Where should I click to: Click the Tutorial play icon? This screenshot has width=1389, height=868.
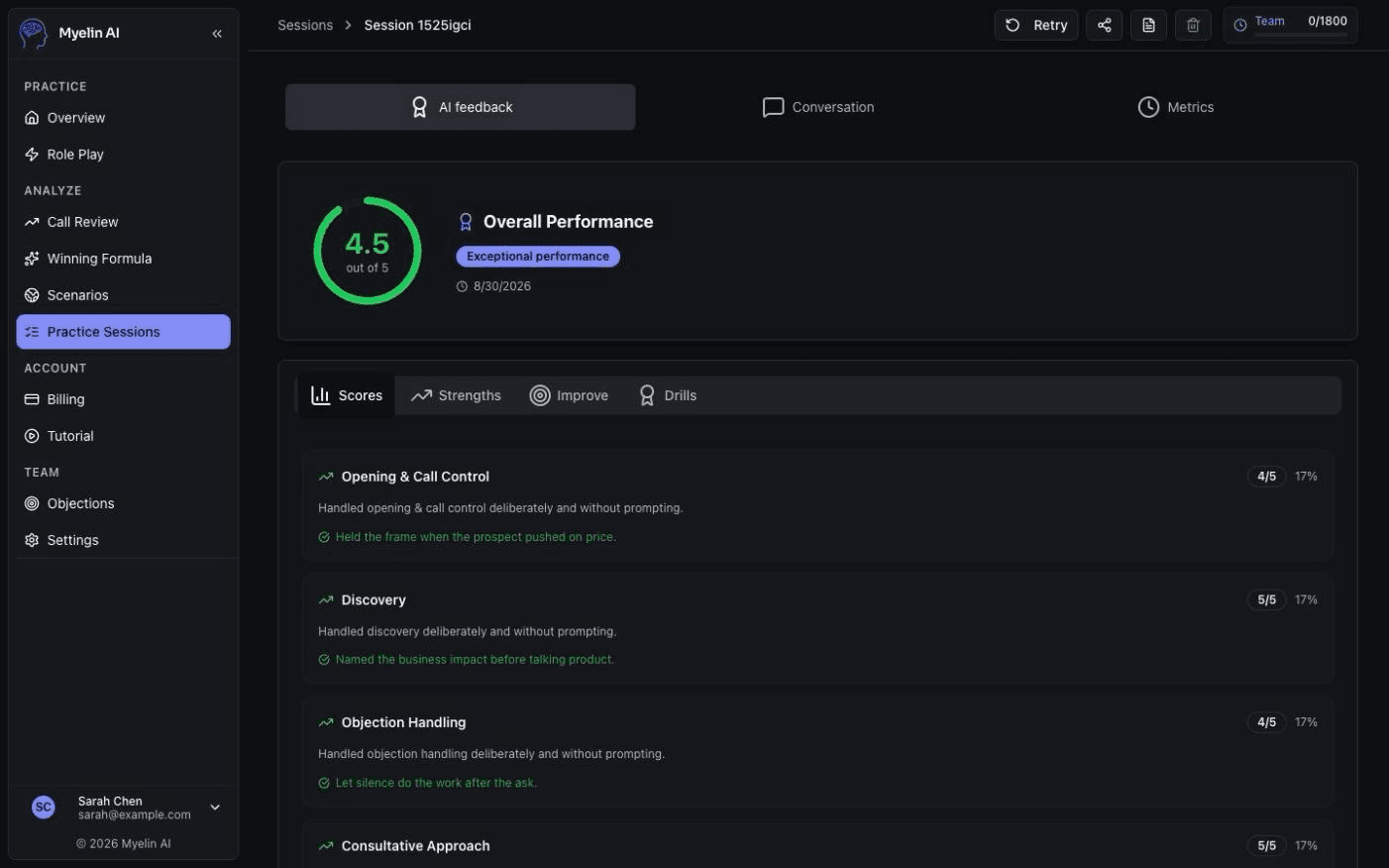32,436
